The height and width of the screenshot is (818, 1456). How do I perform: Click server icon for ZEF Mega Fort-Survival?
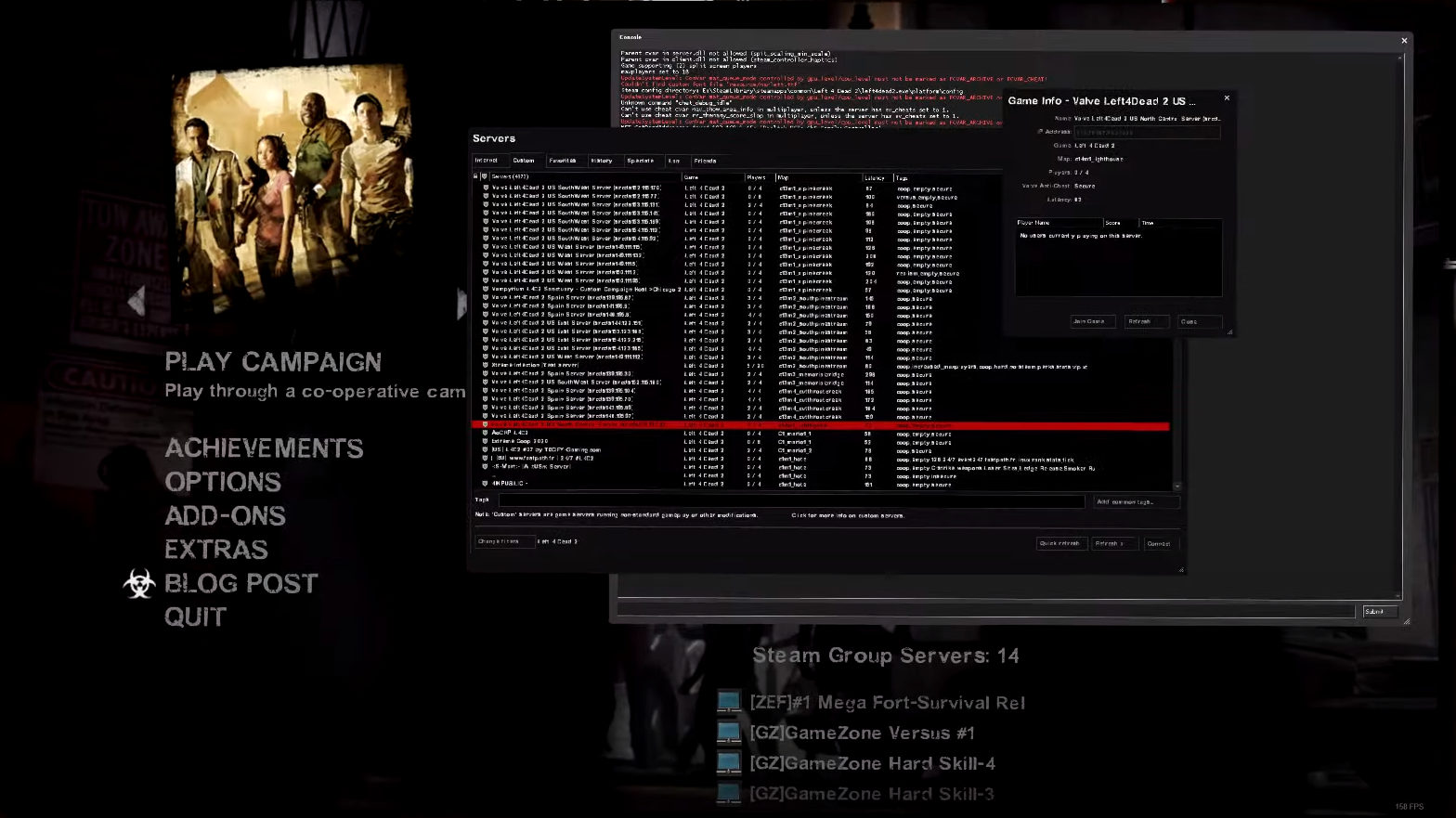[x=729, y=702]
